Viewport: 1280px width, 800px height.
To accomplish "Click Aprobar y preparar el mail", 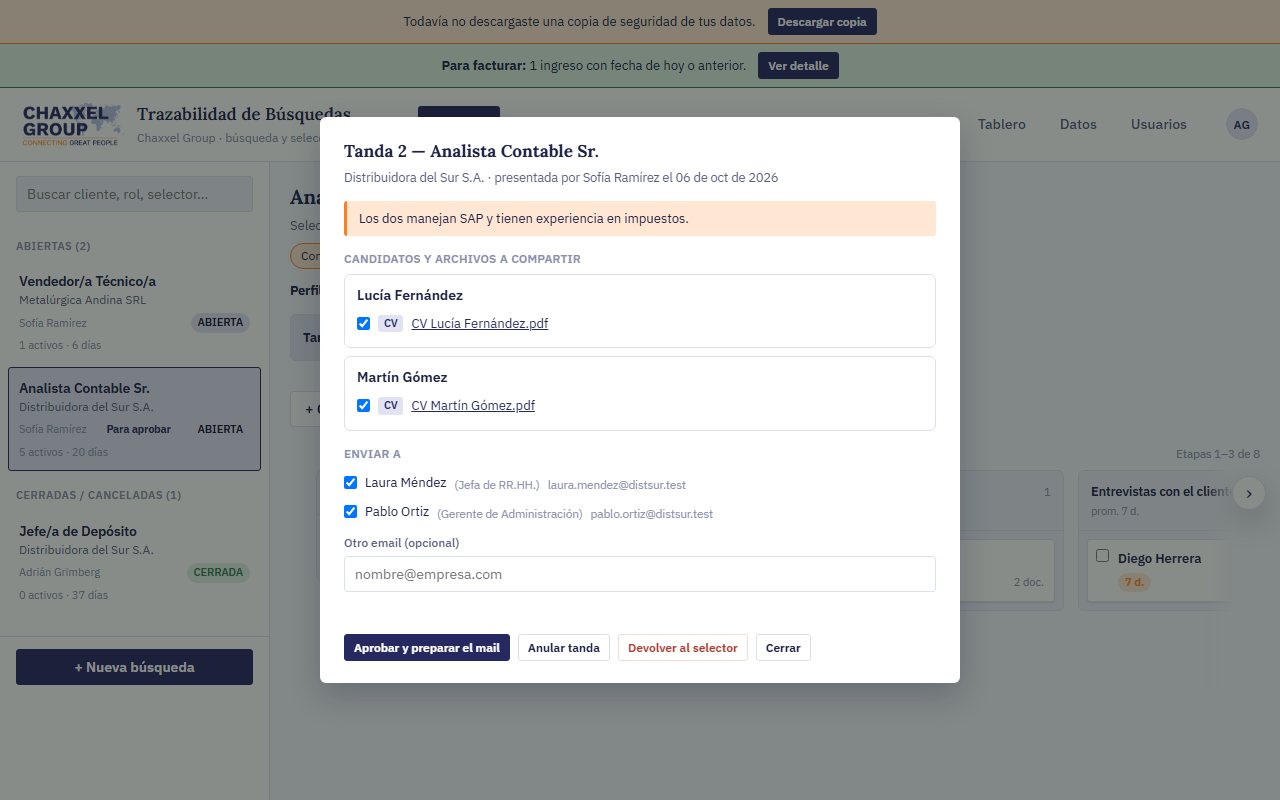I will pos(427,648).
